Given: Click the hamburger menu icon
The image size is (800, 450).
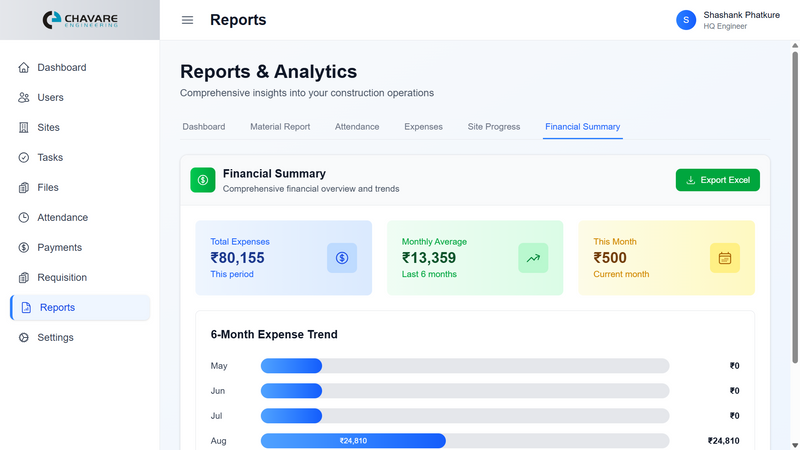Looking at the screenshot, I should pyautogui.click(x=187, y=20).
